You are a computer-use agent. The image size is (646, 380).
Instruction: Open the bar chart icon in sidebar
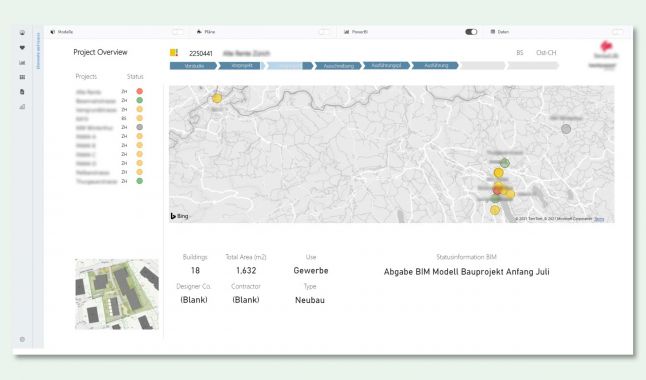pos(22,63)
